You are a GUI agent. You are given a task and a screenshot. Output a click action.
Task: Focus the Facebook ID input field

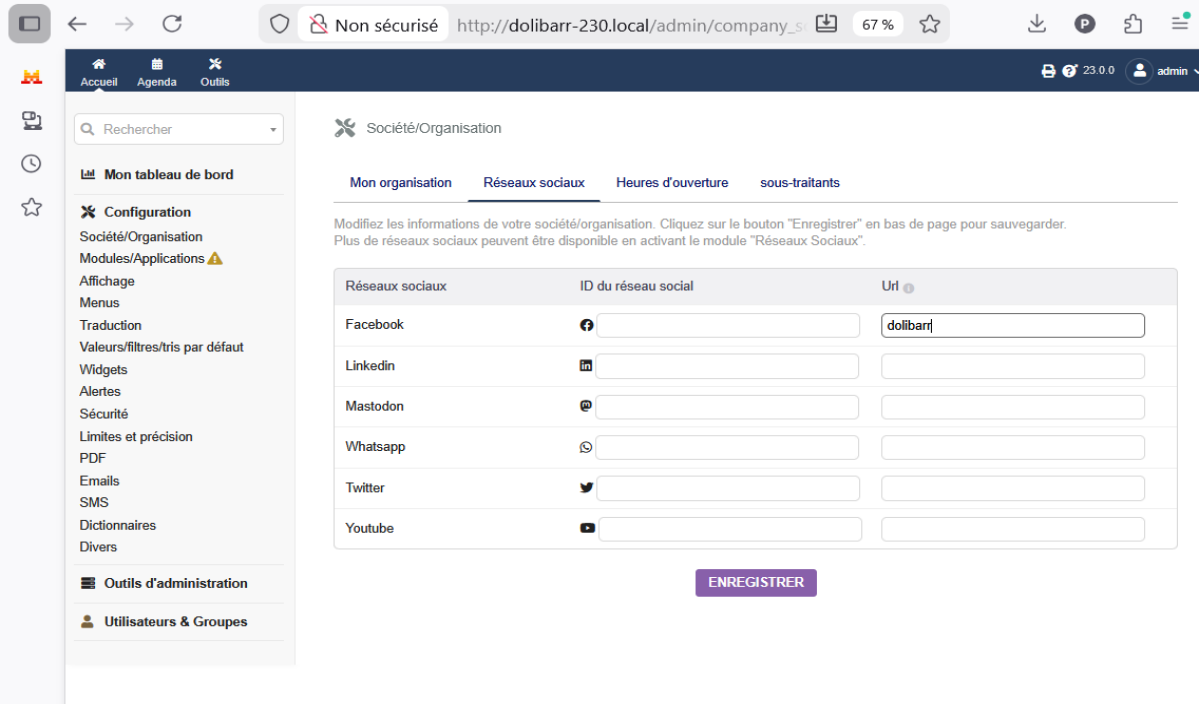point(728,326)
